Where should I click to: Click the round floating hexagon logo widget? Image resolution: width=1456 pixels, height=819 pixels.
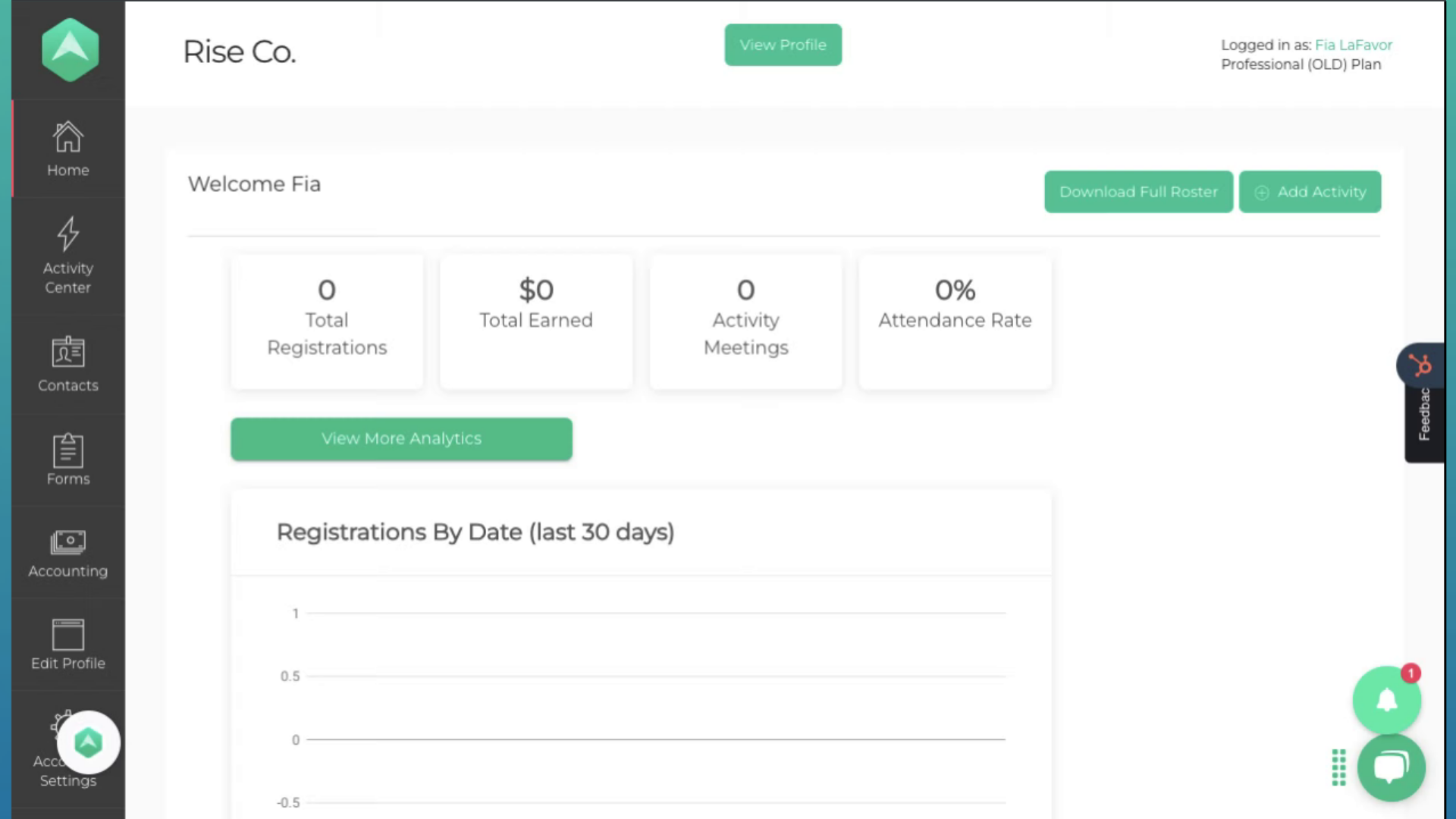(89, 742)
